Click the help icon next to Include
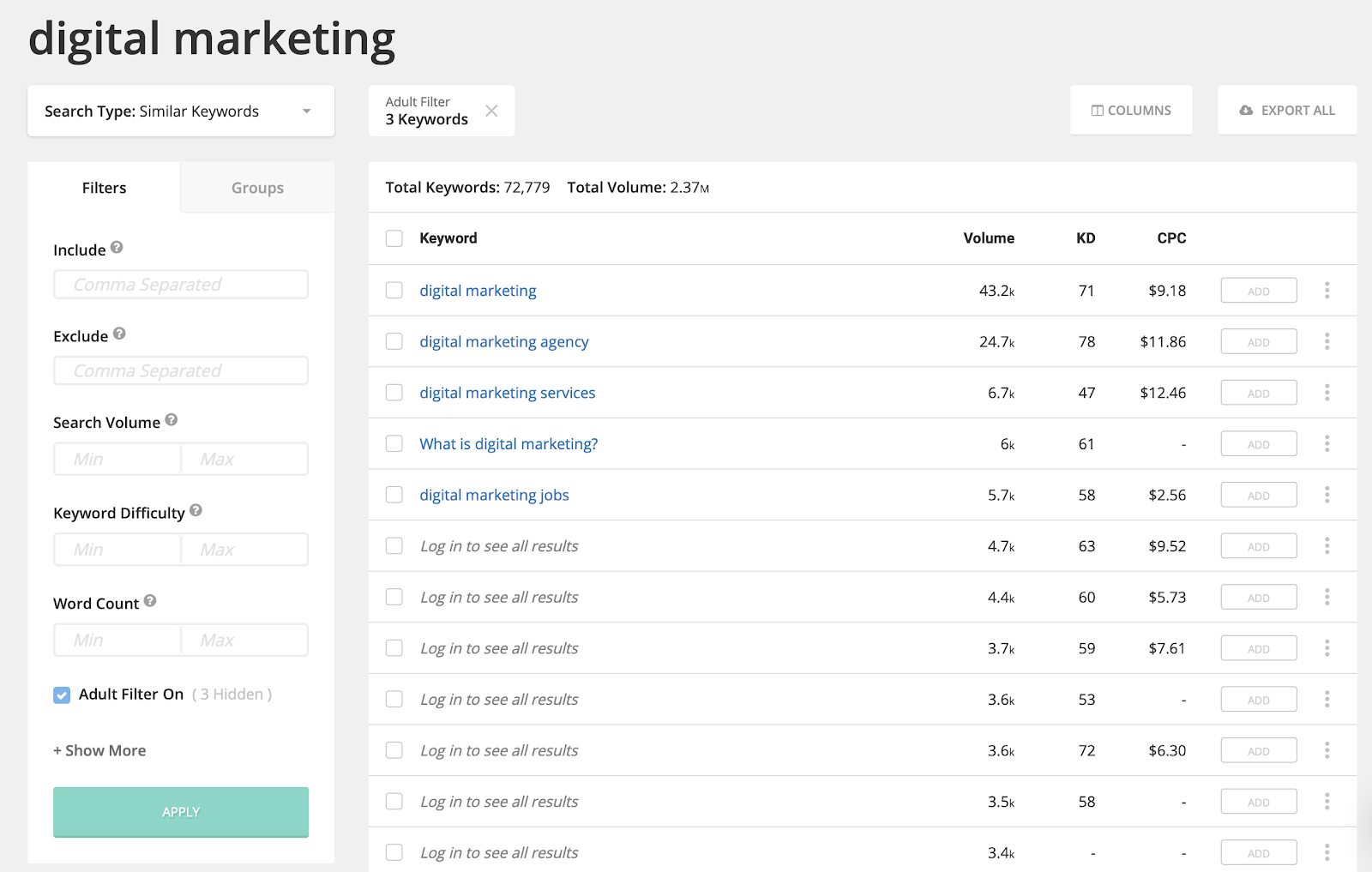Image resolution: width=1372 pixels, height=872 pixels. click(x=117, y=248)
